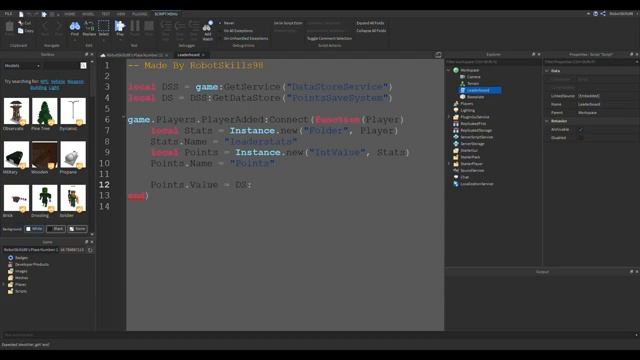Click the Paste clipboard icon
The height and width of the screenshot is (360, 640).
click(x=9, y=27)
